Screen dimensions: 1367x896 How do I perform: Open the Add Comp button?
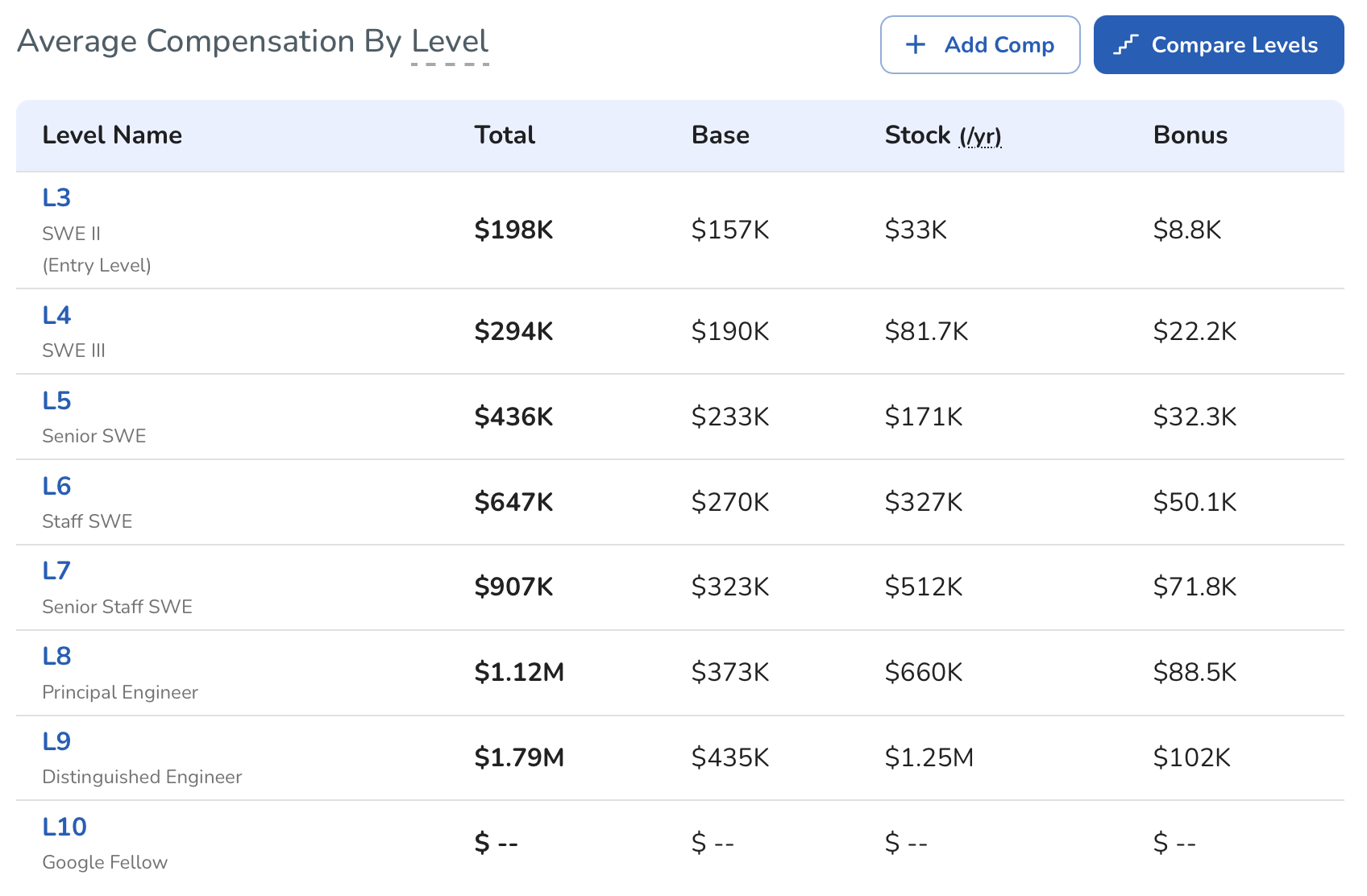coord(980,45)
